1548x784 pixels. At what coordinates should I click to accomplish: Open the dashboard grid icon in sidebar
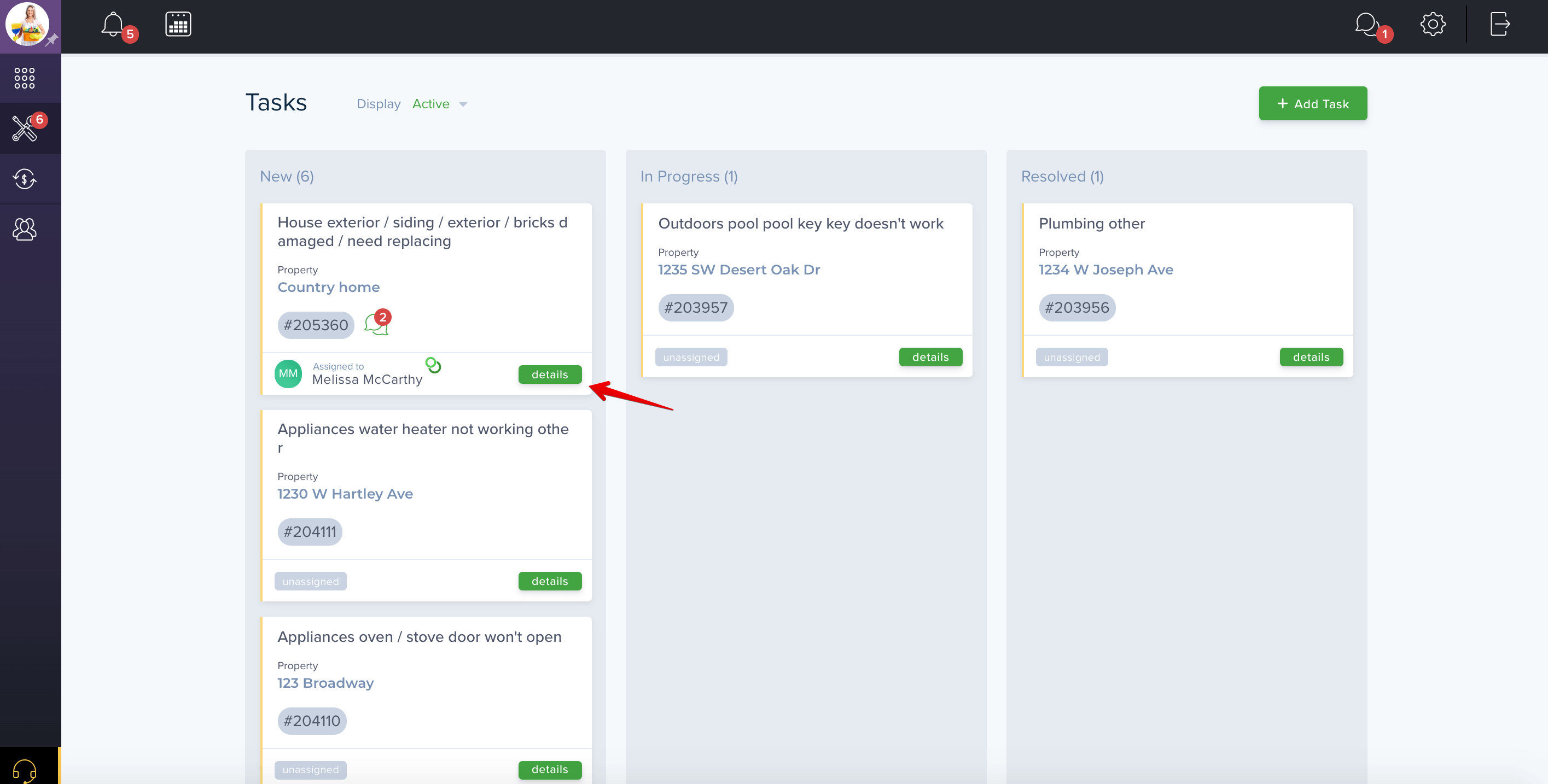tap(25, 78)
